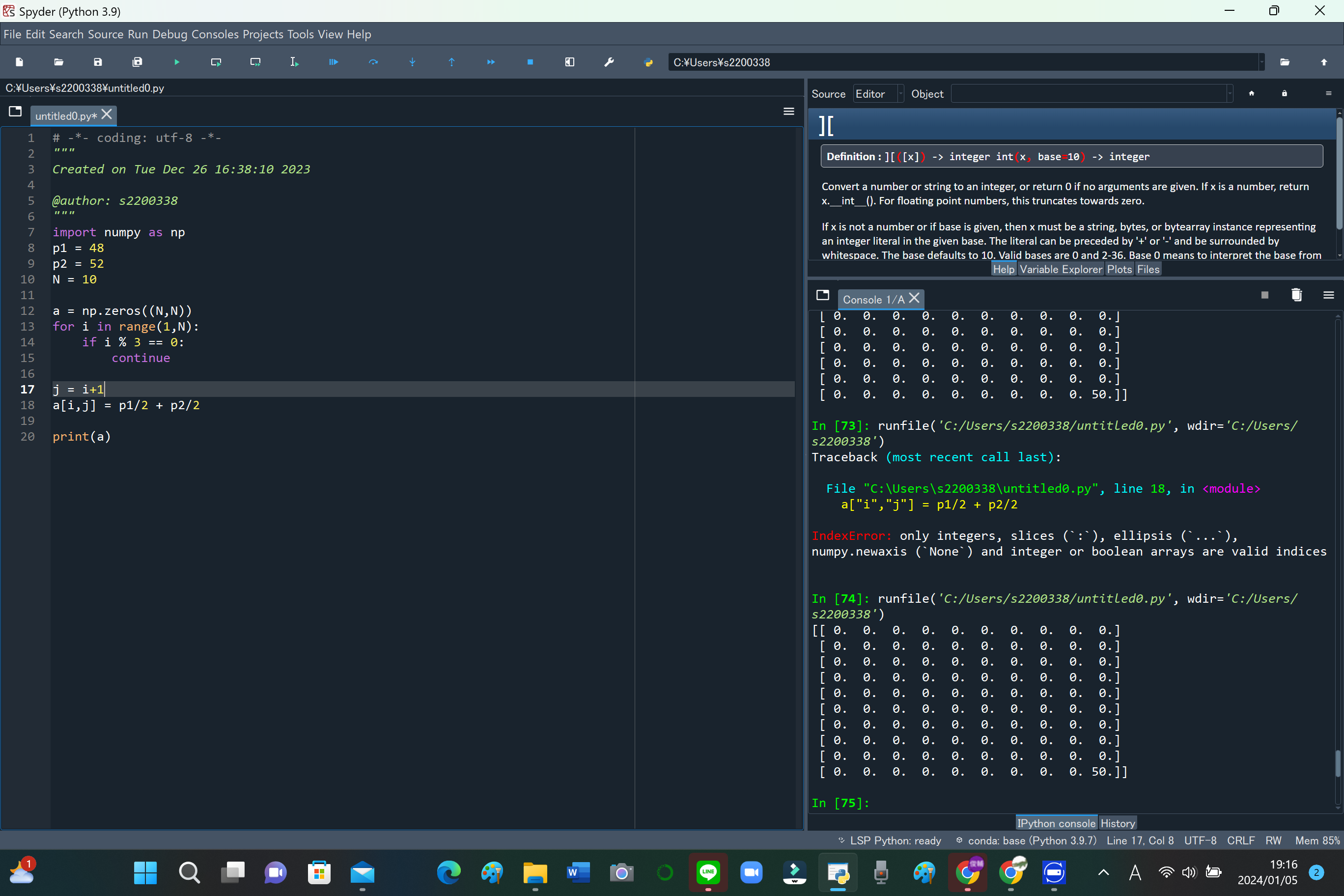Open the editor tab browser dropdown
This screenshot has height=896, width=1344.
pos(15,112)
